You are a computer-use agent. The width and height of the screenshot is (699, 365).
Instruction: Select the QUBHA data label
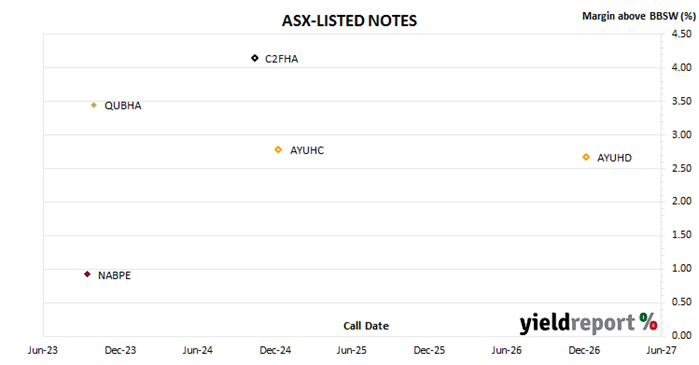(x=123, y=106)
